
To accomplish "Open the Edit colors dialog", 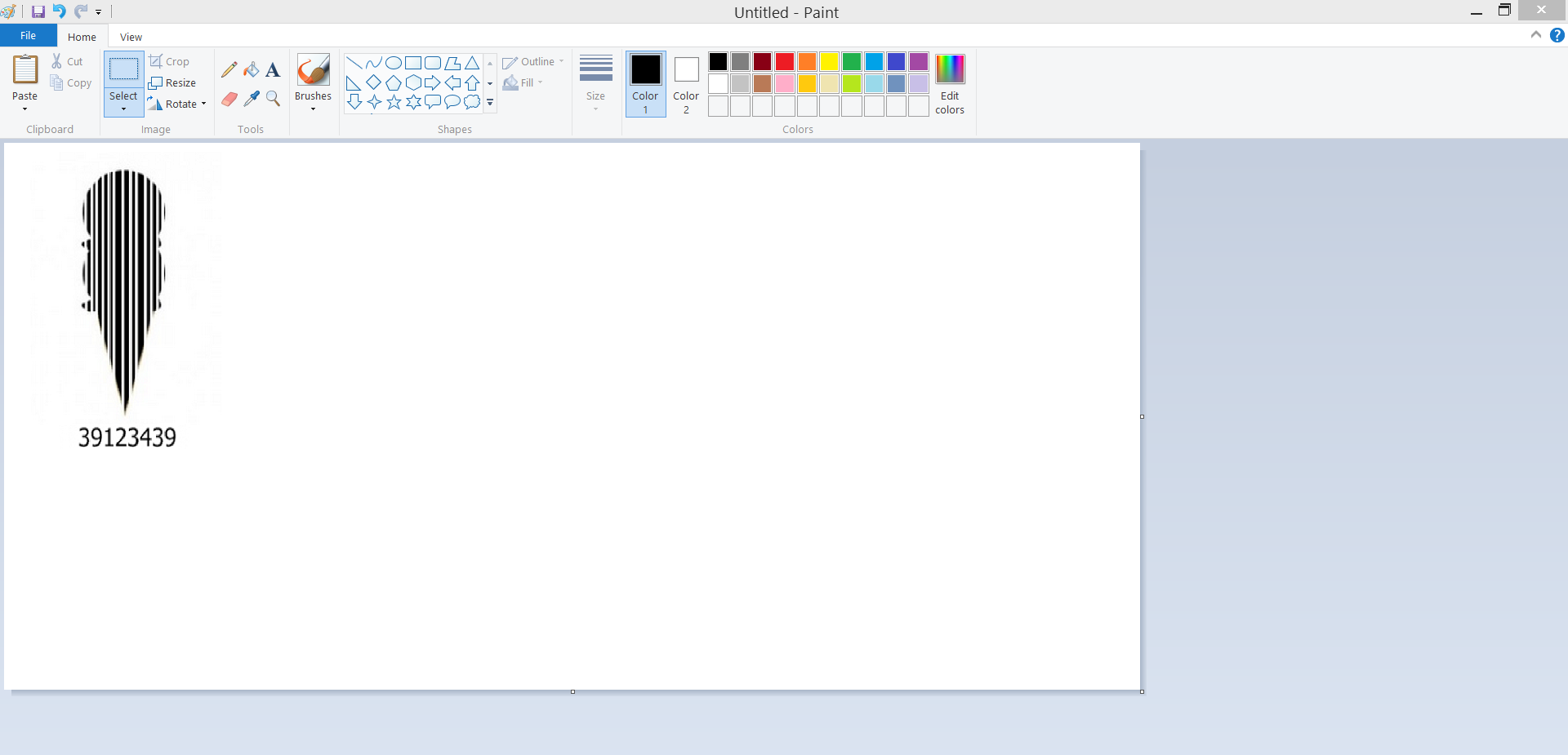I will pos(950,84).
